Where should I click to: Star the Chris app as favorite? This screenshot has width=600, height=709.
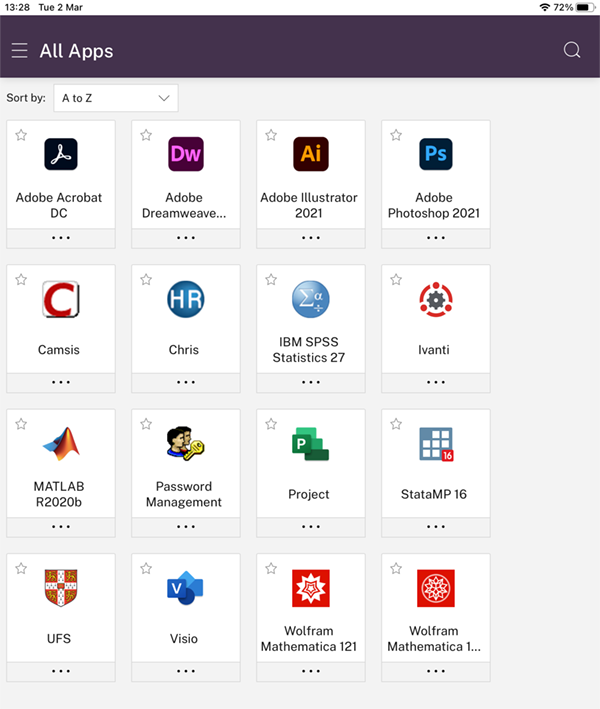click(x=146, y=279)
